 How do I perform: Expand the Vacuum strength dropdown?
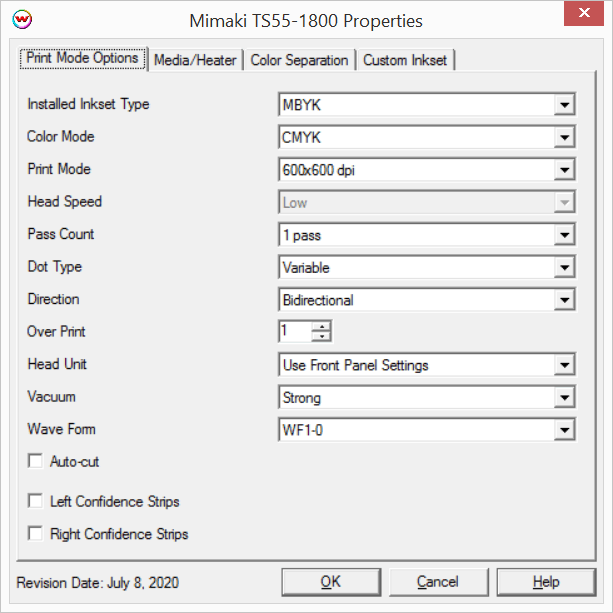click(x=565, y=398)
